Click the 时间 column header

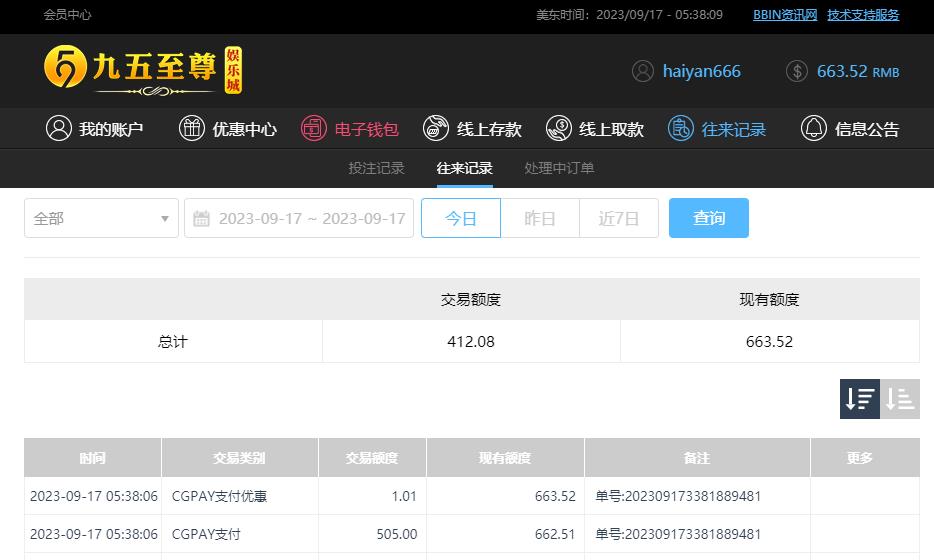(x=93, y=458)
